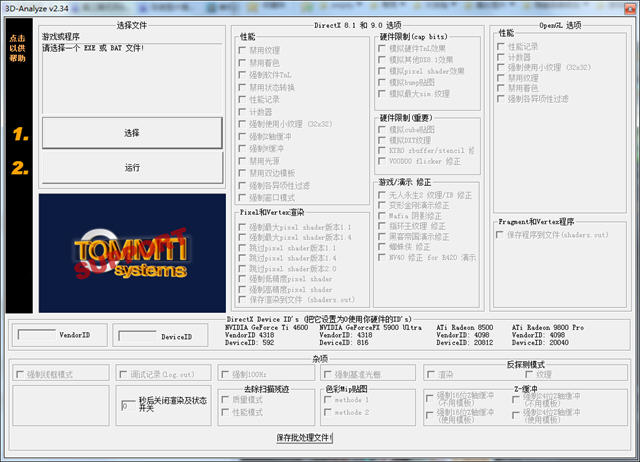Enable 模拟硬件TnL效果 under cap bits
The width and height of the screenshot is (640, 462).
click(382, 48)
